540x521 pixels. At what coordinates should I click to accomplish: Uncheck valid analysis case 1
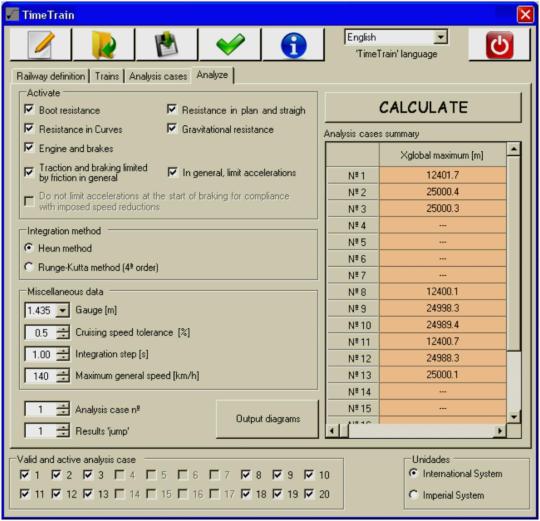pos(24,475)
